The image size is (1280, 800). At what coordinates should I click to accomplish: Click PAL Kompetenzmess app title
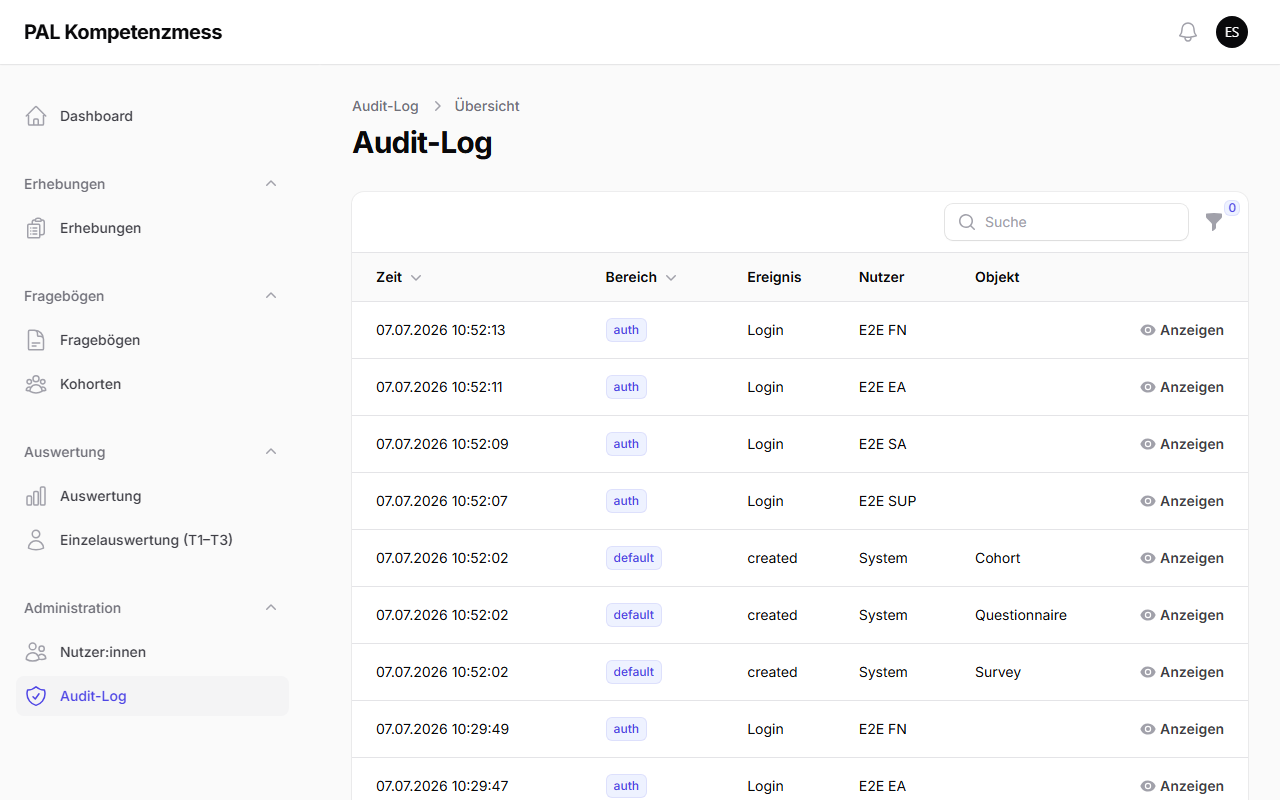[x=123, y=32]
